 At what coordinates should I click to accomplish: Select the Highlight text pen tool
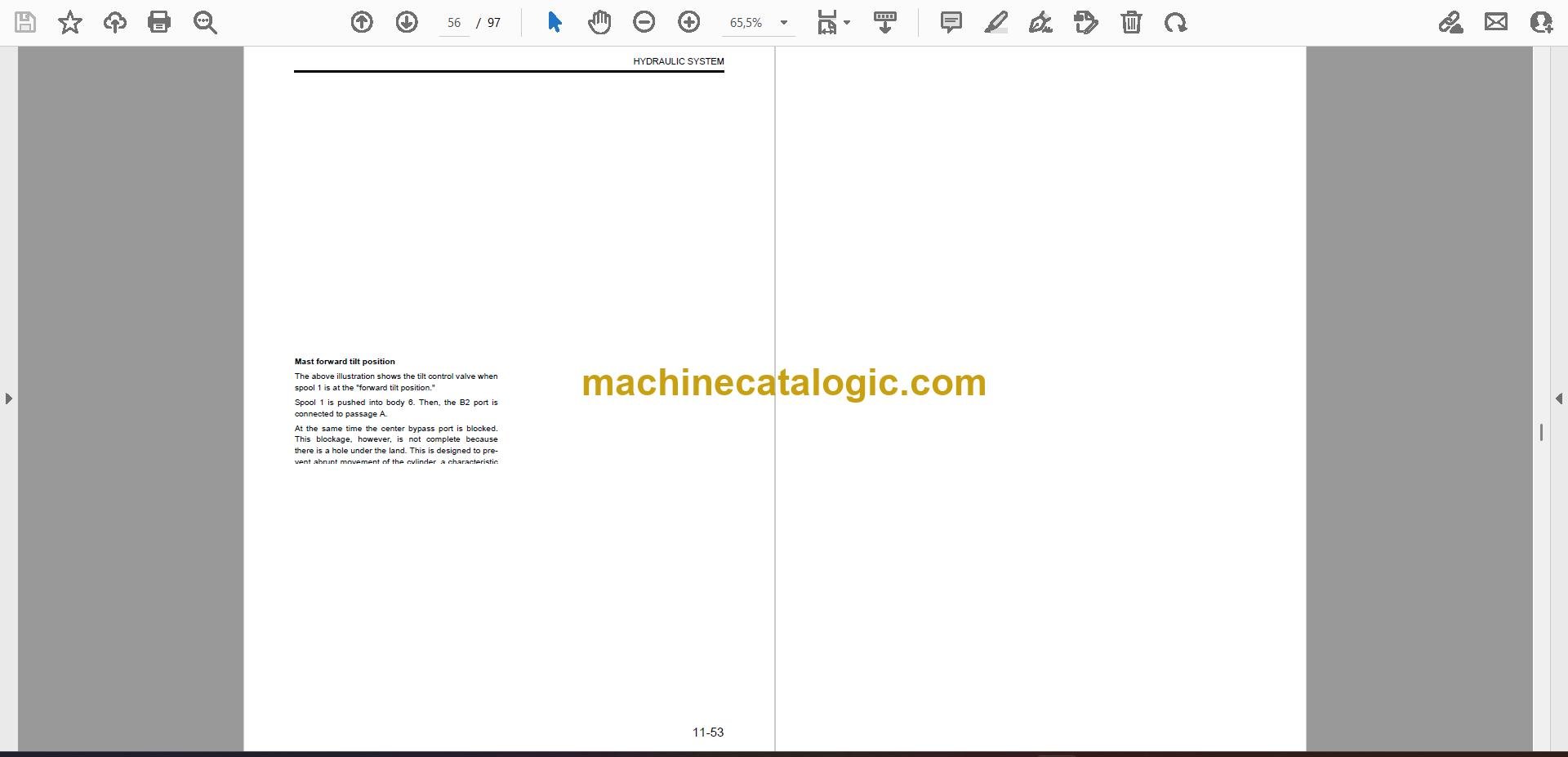pyautogui.click(x=996, y=22)
